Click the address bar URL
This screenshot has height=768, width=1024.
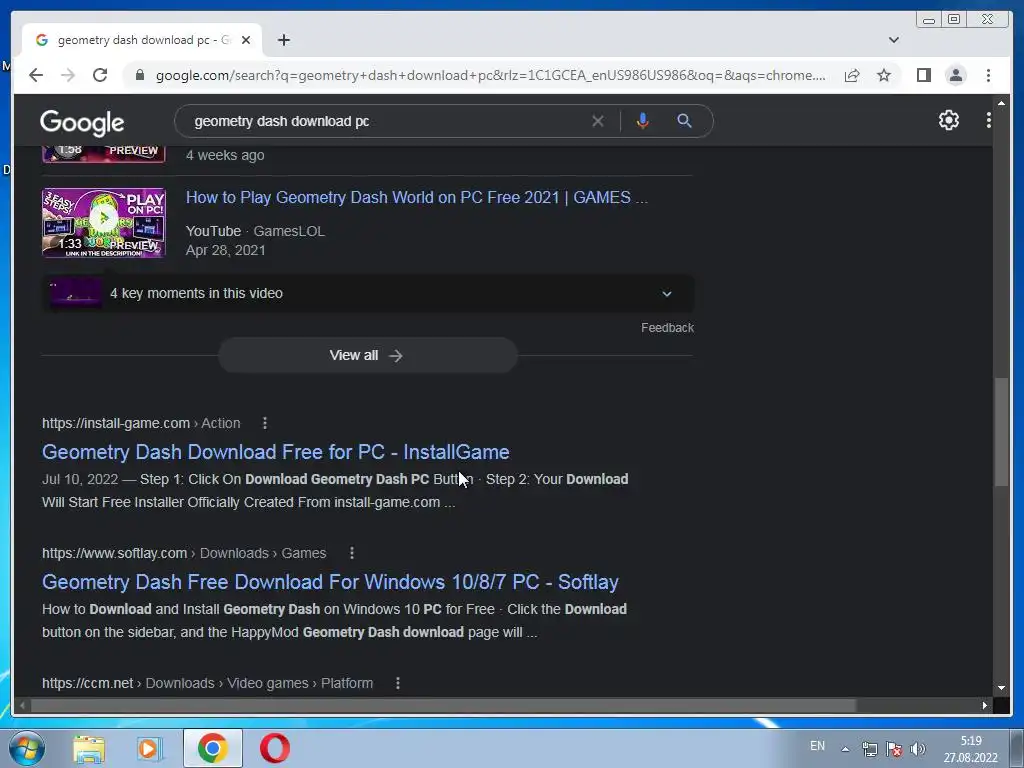[x=490, y=75]
